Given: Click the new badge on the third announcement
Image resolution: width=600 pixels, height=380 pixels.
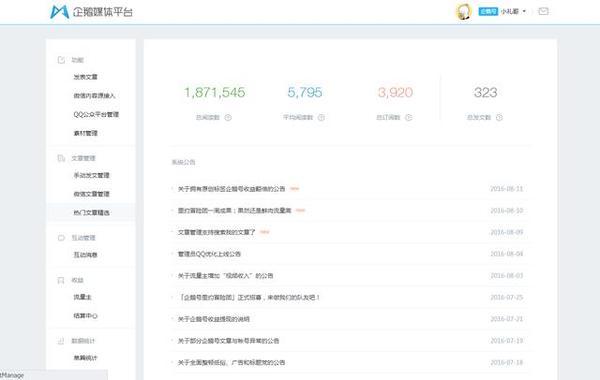Looking at the screenshot, I should (x=264, y=232).
